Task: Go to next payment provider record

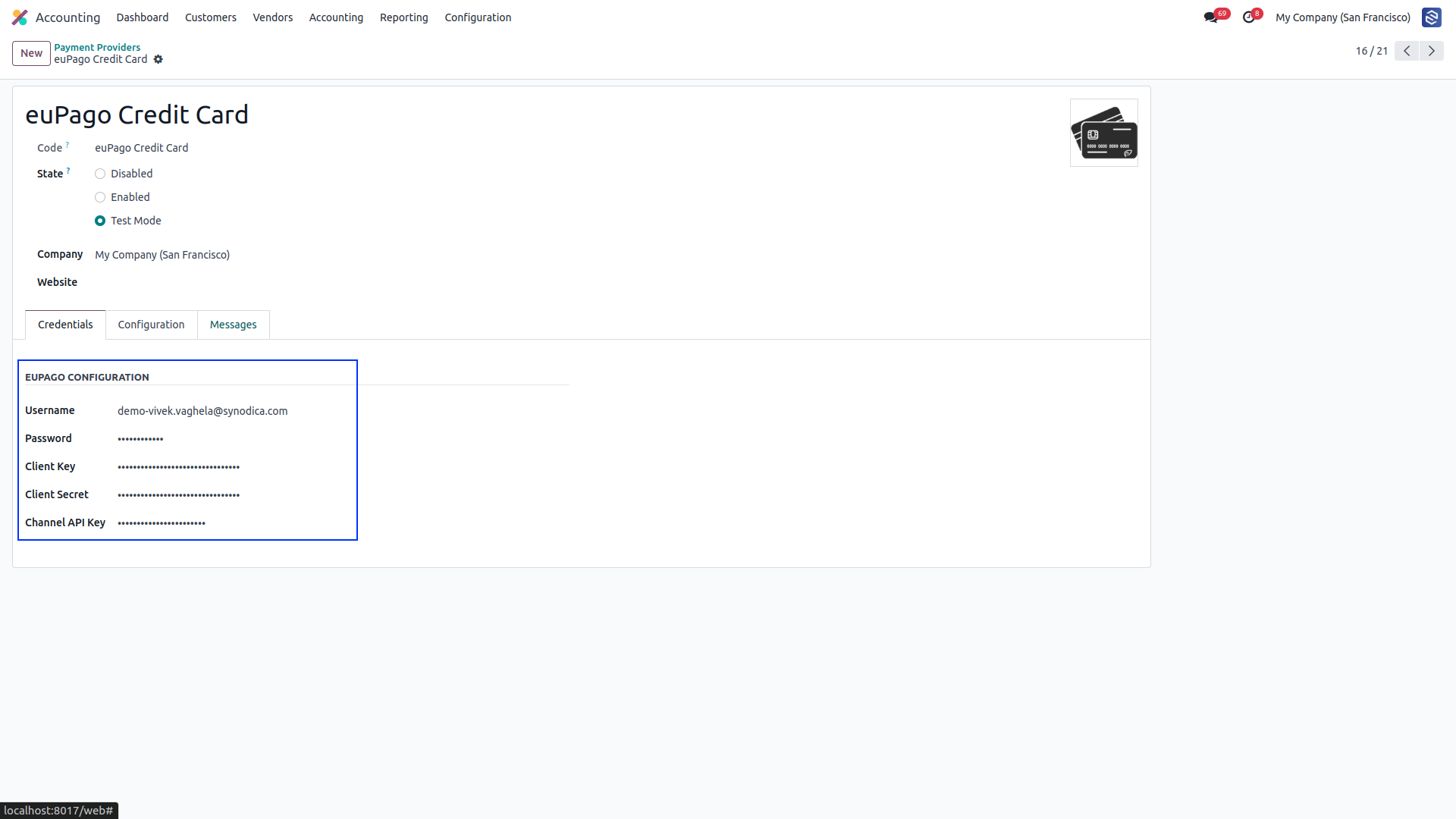Action: click(x=1432, y=51)
